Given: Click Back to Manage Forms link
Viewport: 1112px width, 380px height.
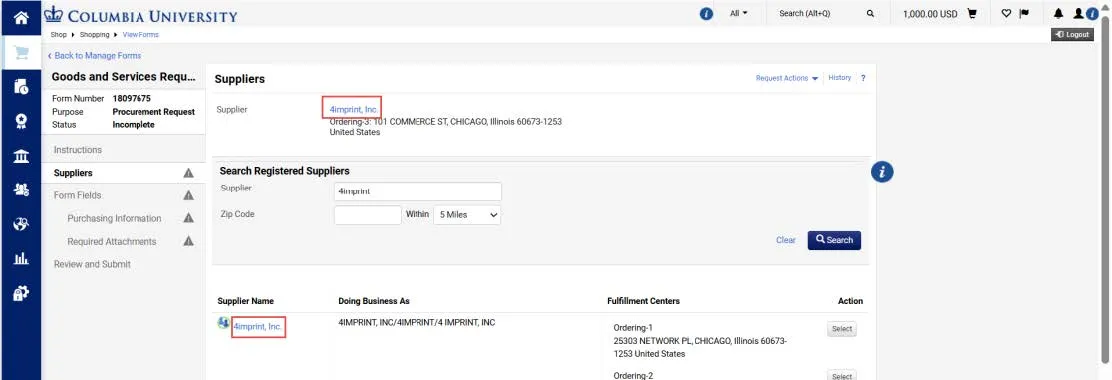Looking at the screenshot, I should click(x=94, y=55).
